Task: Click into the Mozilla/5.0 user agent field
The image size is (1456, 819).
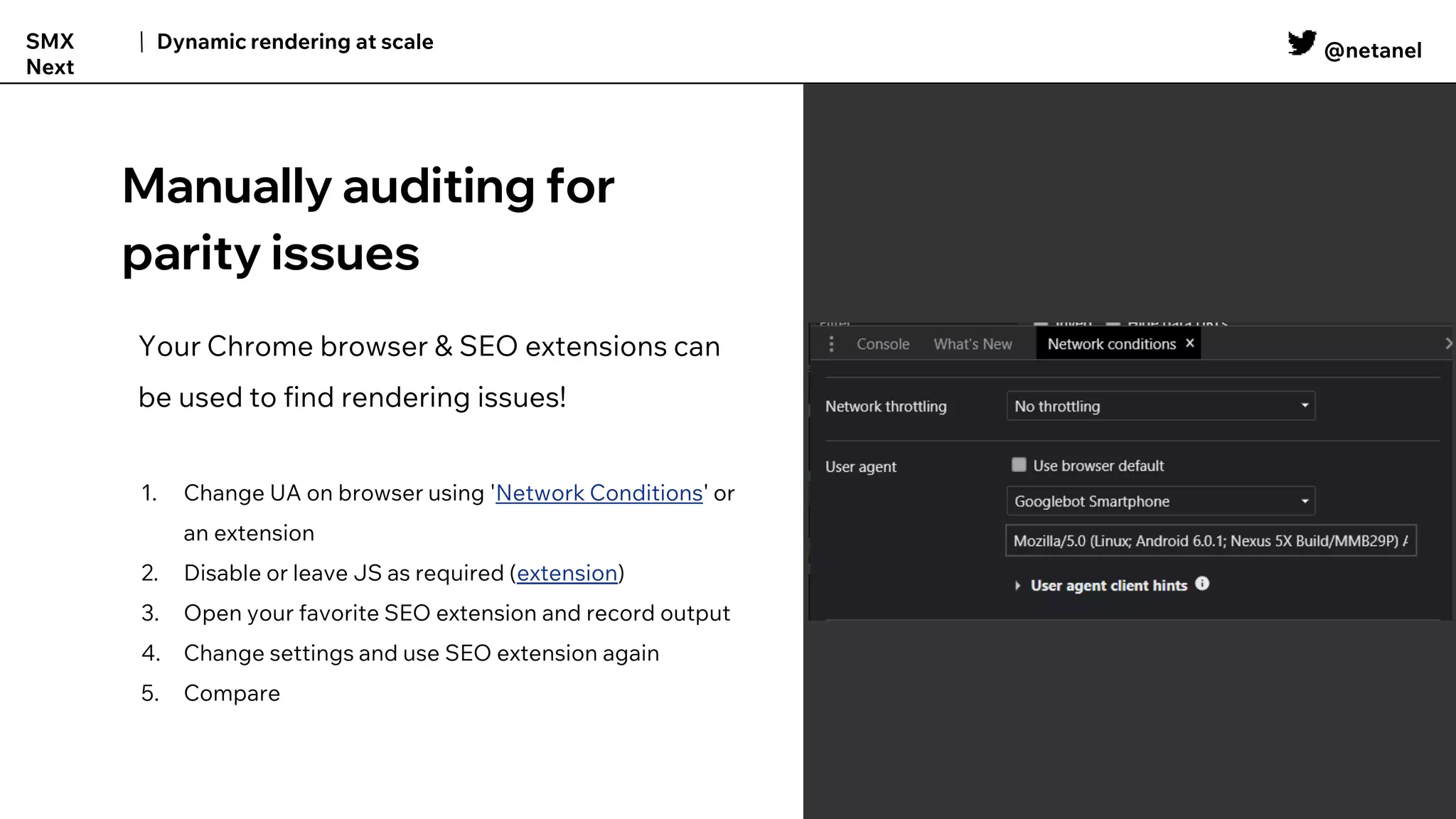Action: [x=1210, y=541]
